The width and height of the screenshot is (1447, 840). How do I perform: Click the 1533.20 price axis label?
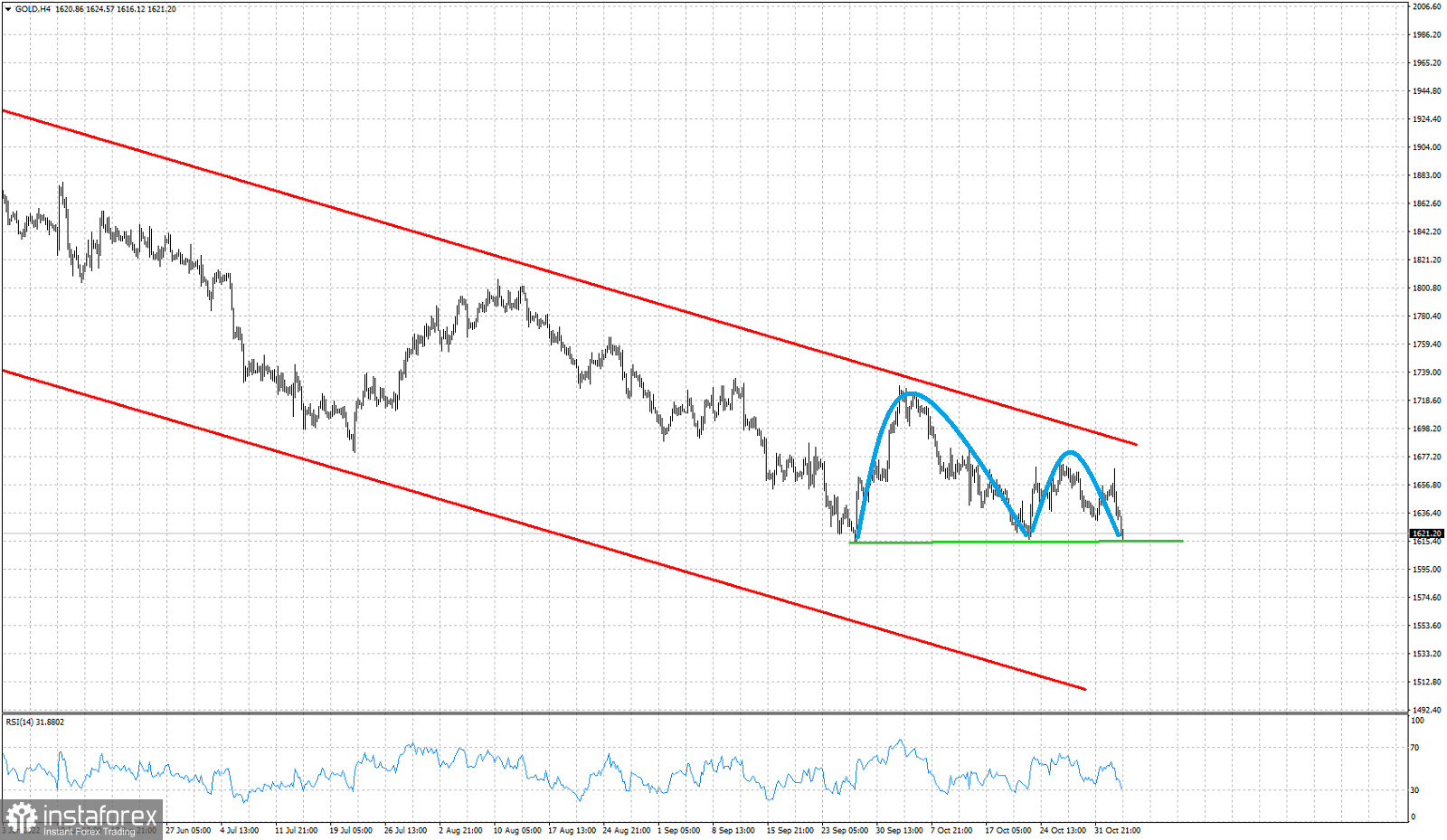point(1427,653)
